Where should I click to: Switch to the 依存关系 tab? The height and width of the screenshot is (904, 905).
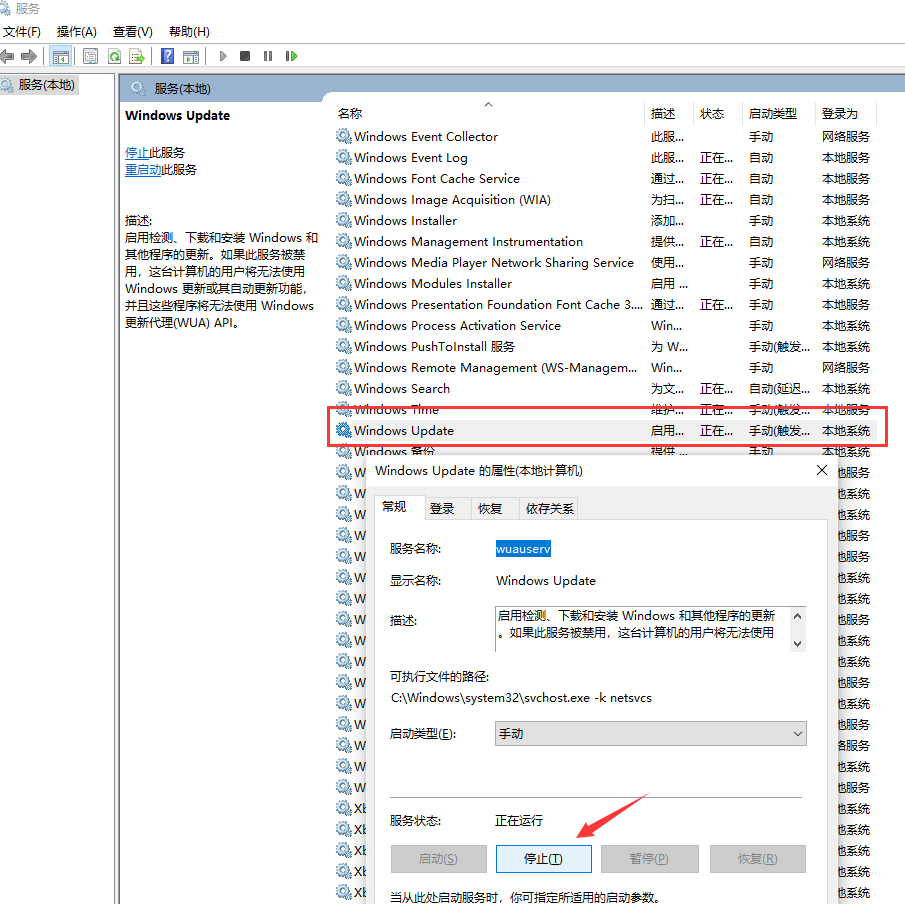pos(548,508)
